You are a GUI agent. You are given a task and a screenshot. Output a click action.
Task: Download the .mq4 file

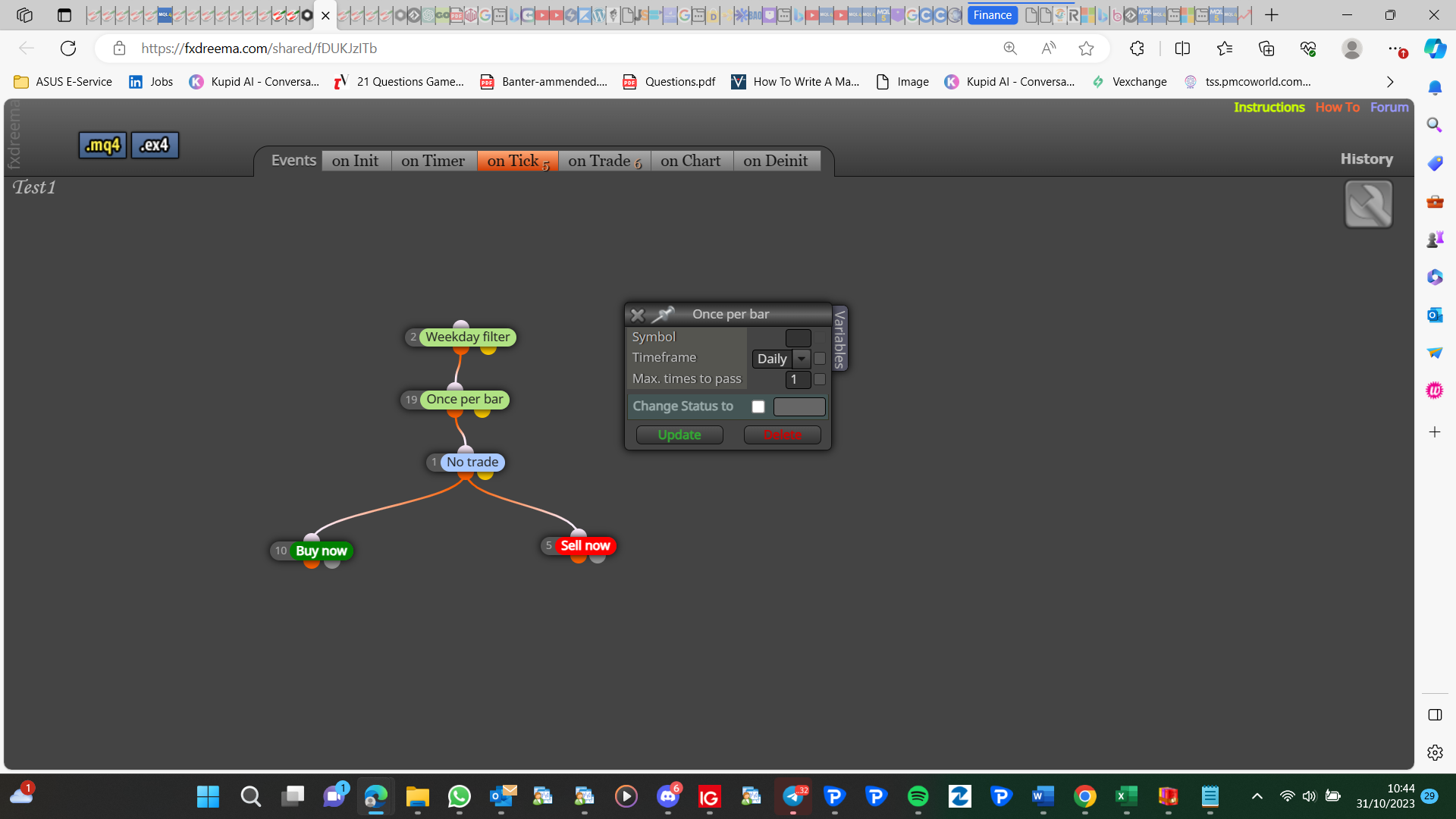pos(102,145)
